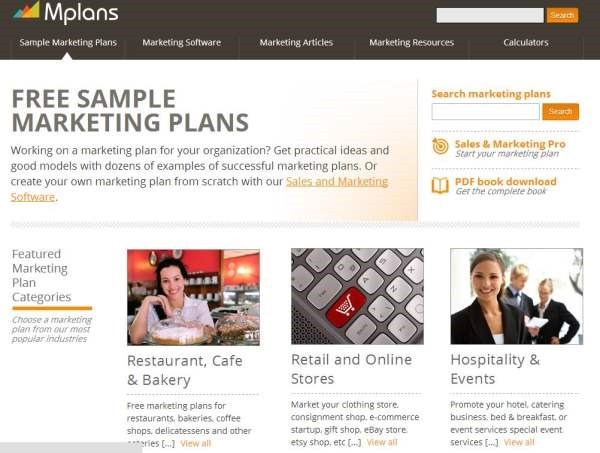The height and width of the screenshot is (453, 600).
Task: Go to the Marketing Software menu item
Action: coord(182,42)
